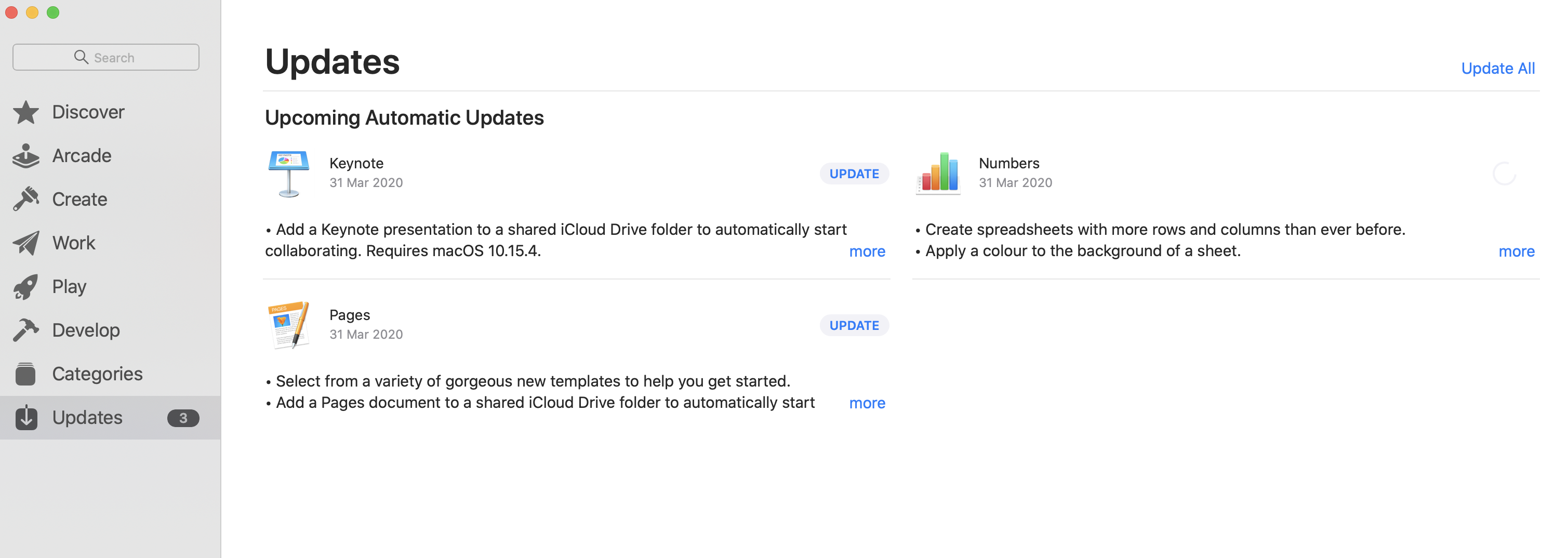Click the Updates badge showing 3
This screenshot has width=1568, height=558.
183,418
